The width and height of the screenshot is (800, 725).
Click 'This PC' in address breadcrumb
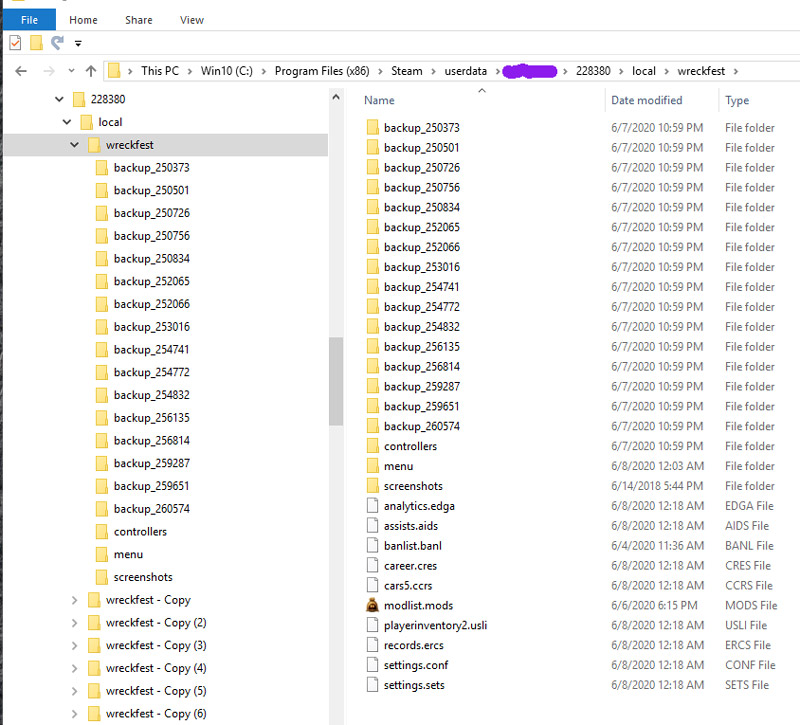pos(160,71)
